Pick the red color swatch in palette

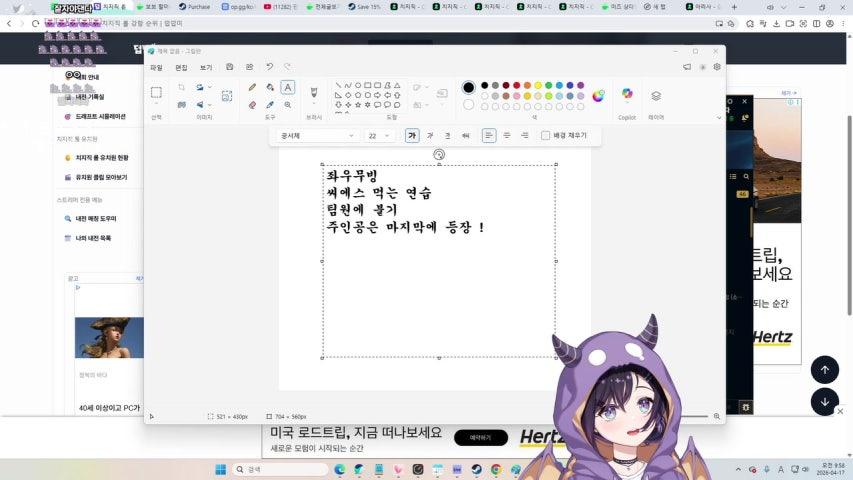(x=517, y=85)
